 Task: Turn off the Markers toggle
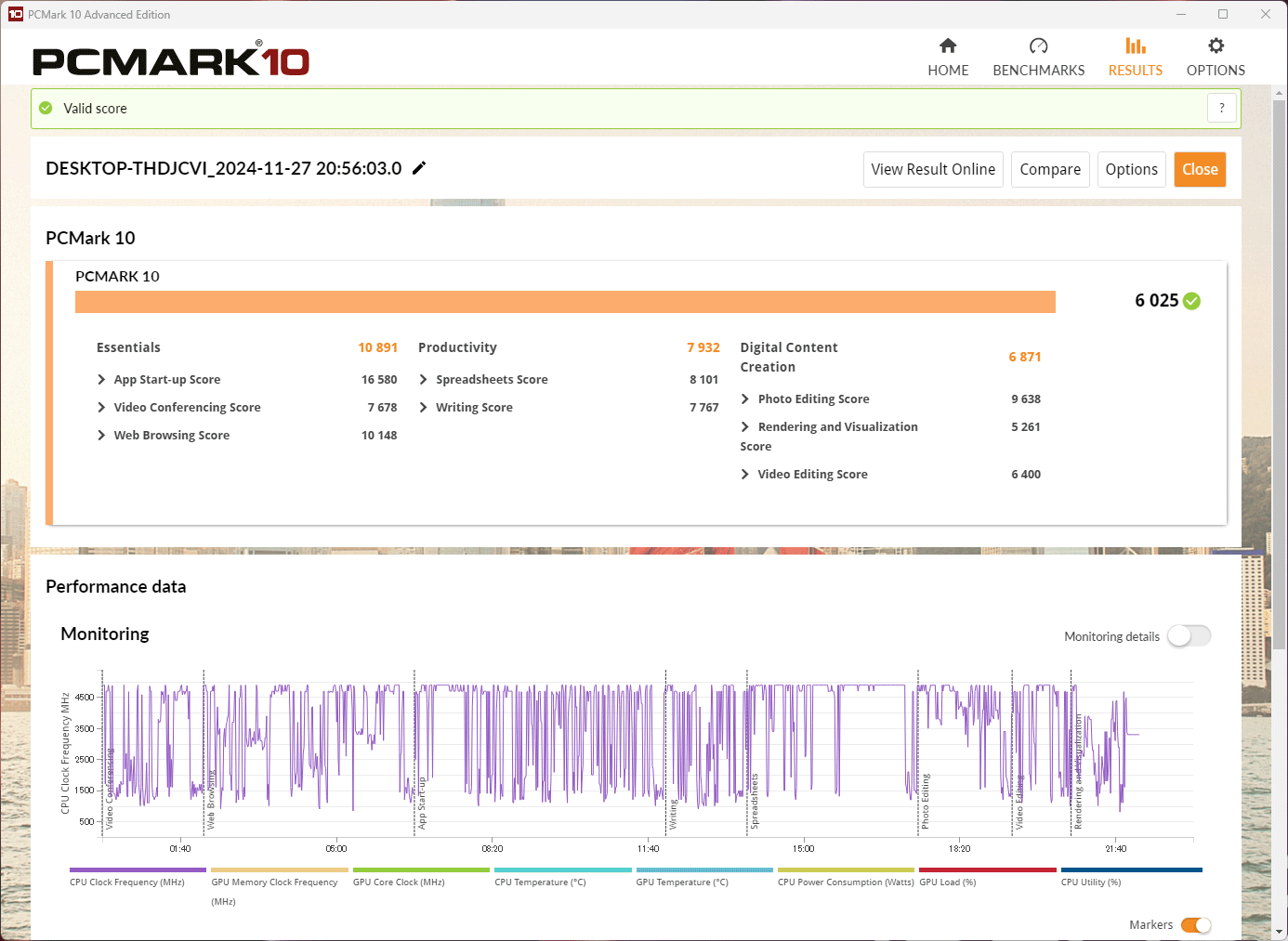point(1196,925)
